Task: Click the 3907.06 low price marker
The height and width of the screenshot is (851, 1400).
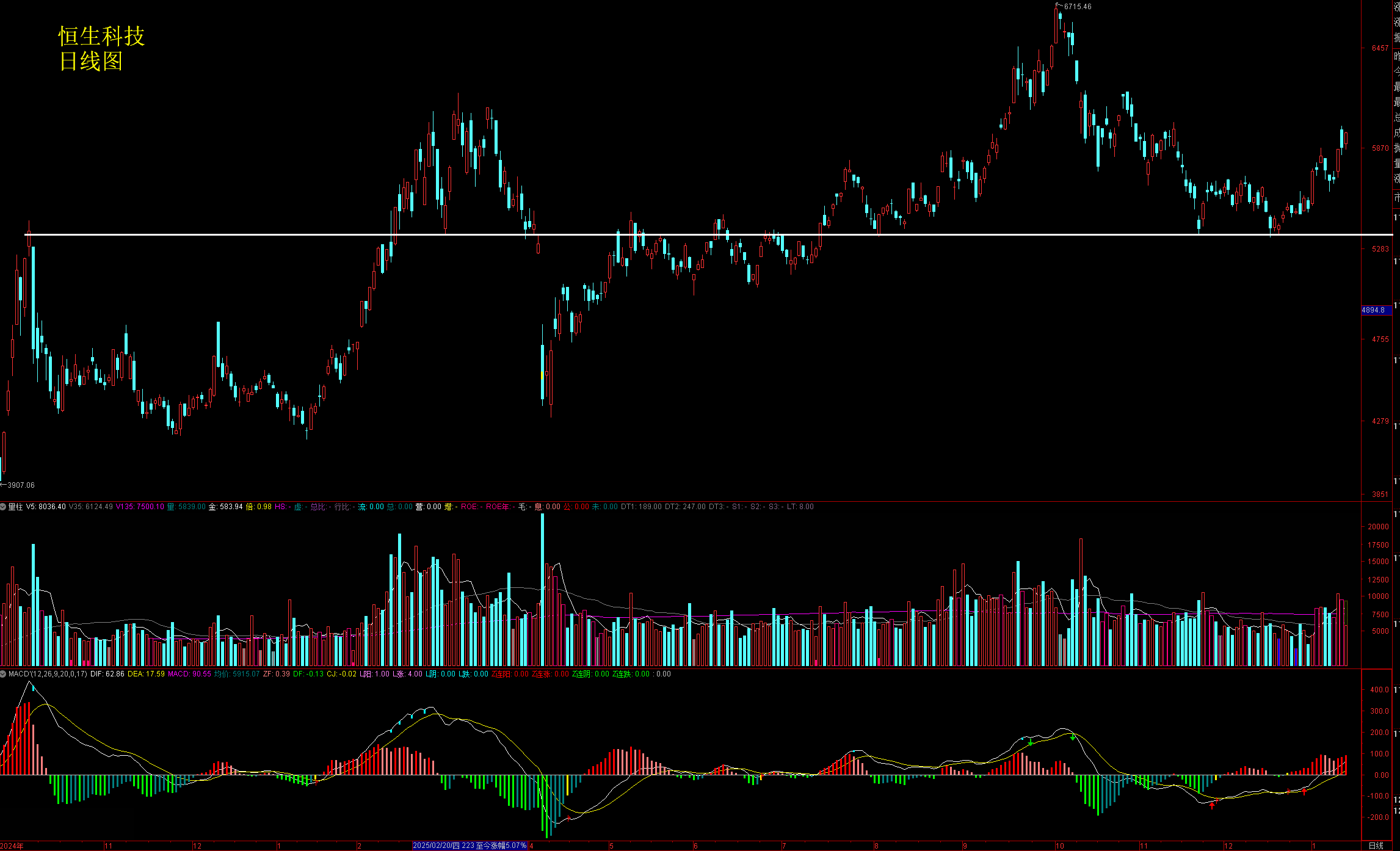Action: pyautogui.click(x=21, y=485)
